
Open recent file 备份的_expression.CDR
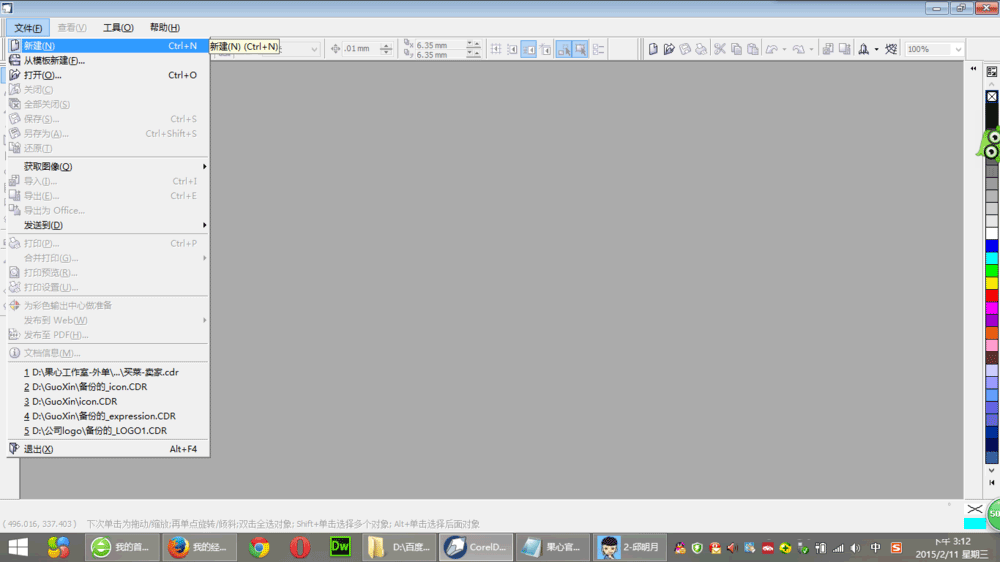108,416
